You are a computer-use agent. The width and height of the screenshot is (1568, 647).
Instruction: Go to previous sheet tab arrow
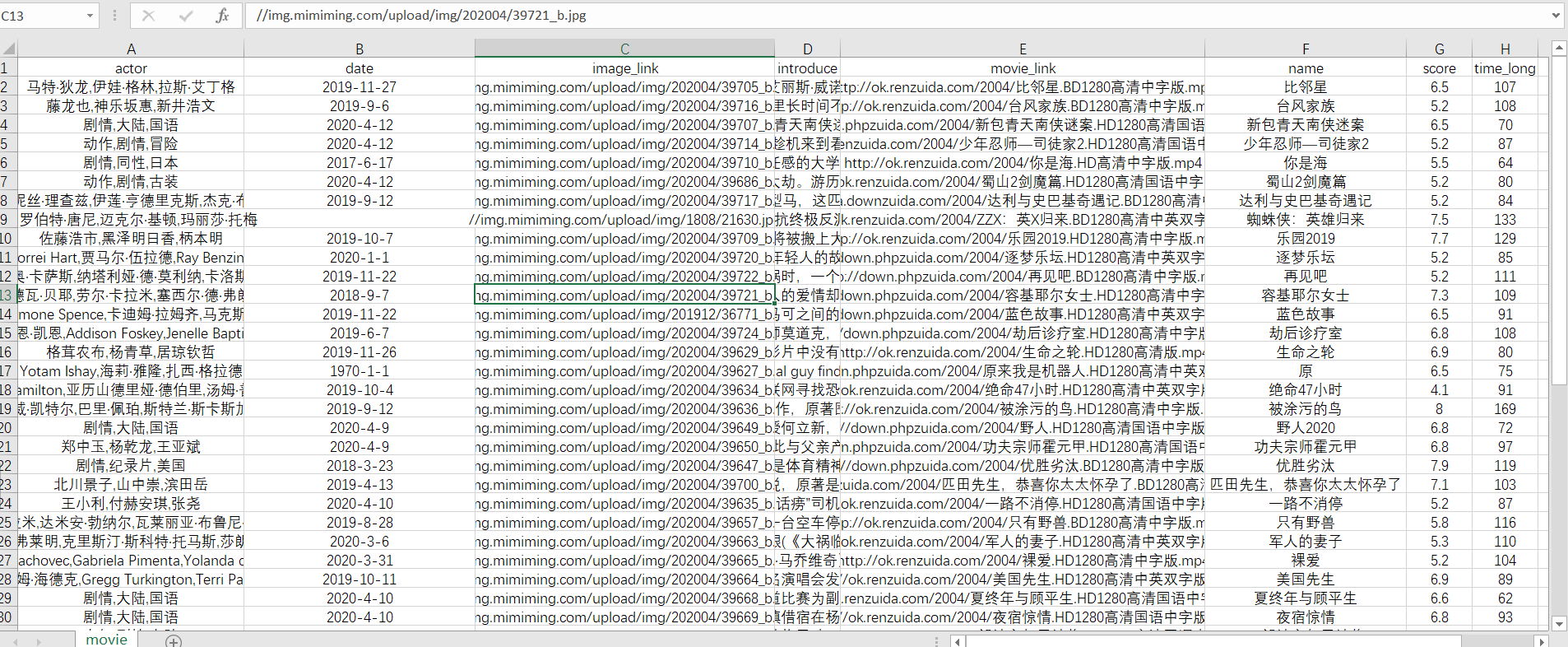point(16,640)
